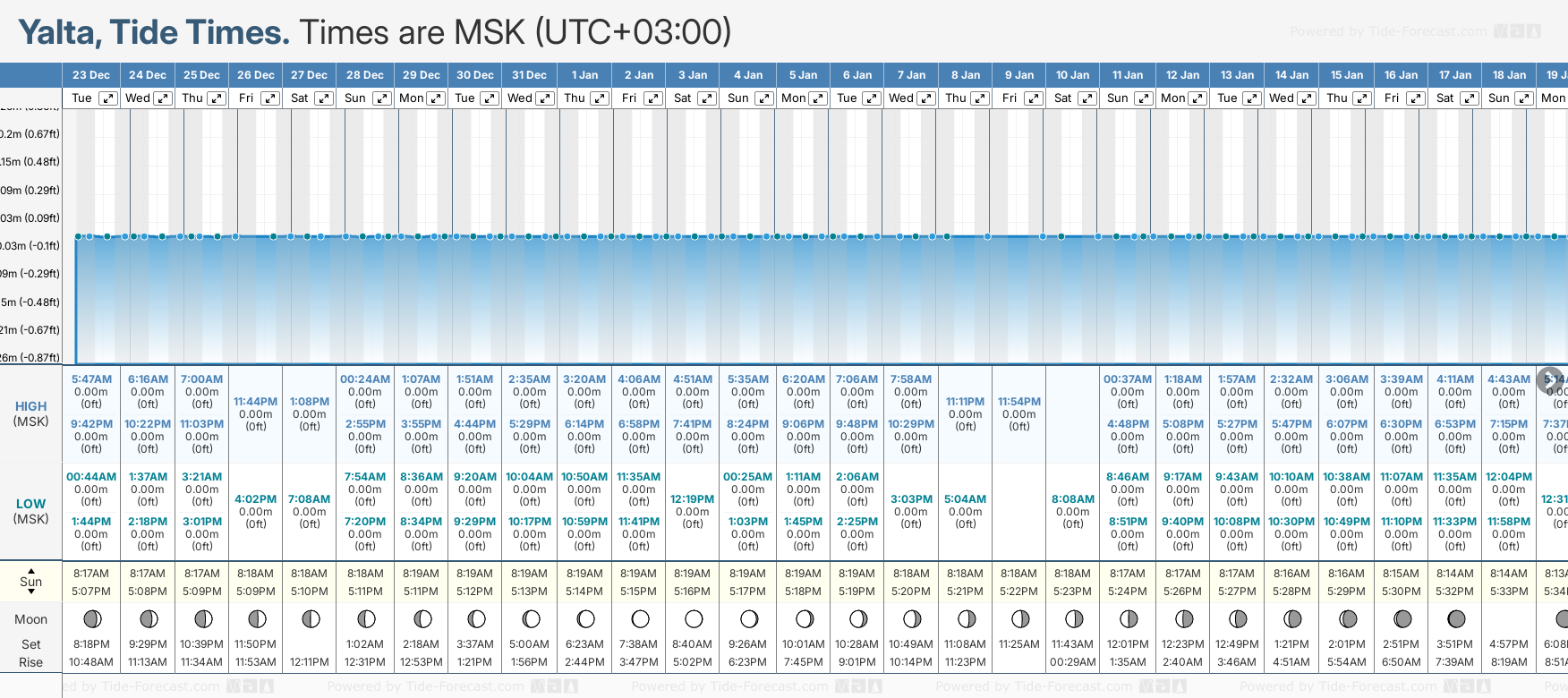Expand the Sun 18 Jan day details

coord(1523,98)
